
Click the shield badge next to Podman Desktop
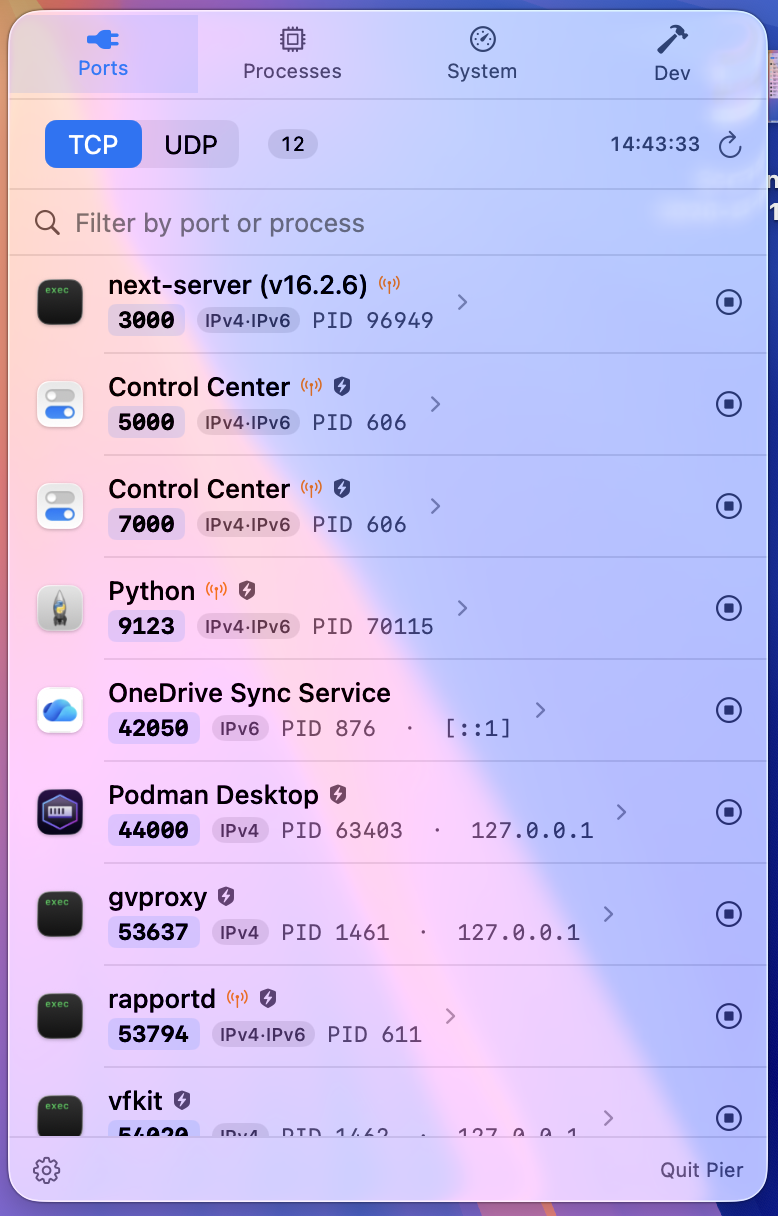(x=338, y=795)
